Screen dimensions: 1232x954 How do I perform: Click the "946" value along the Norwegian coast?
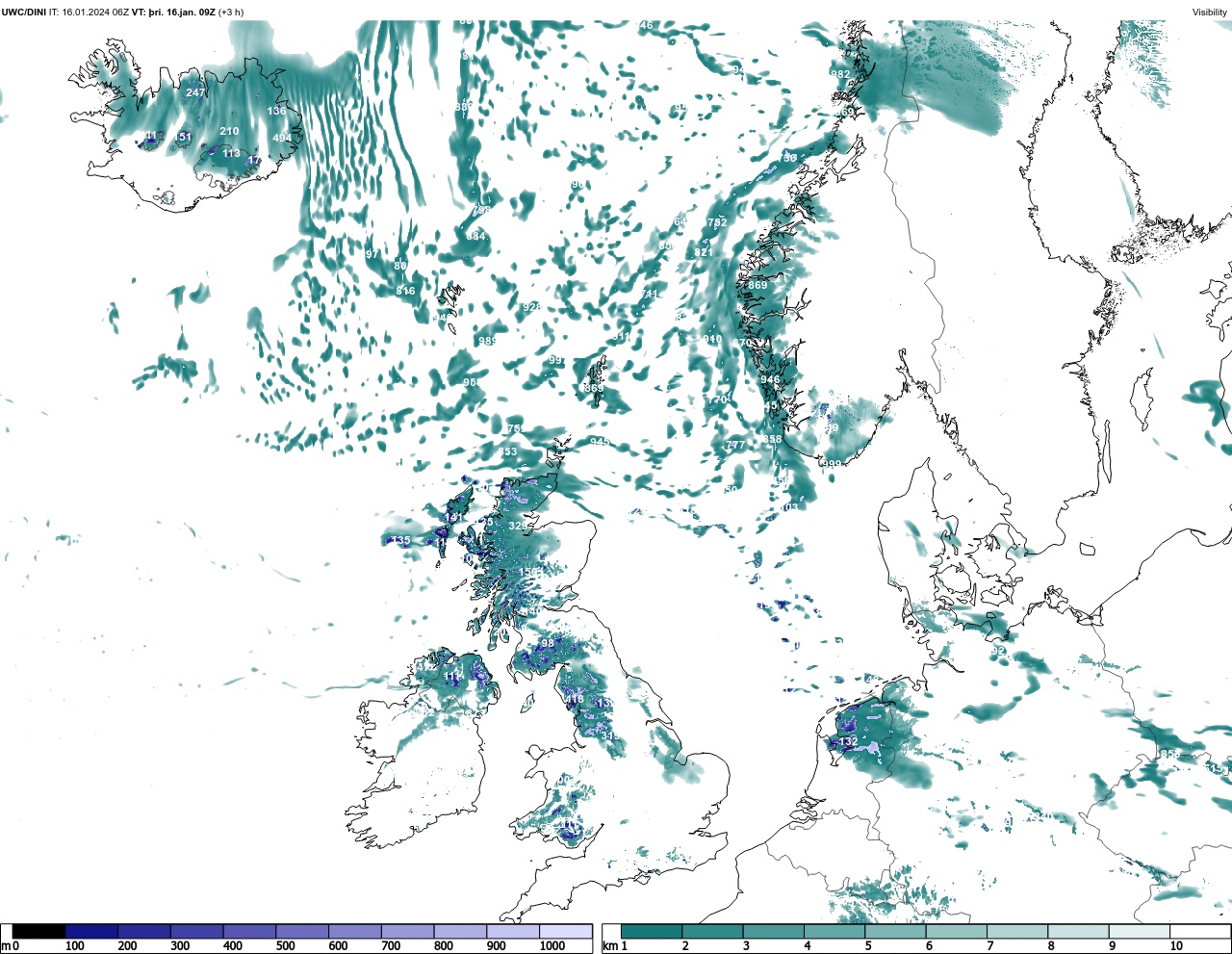point(770,379)
